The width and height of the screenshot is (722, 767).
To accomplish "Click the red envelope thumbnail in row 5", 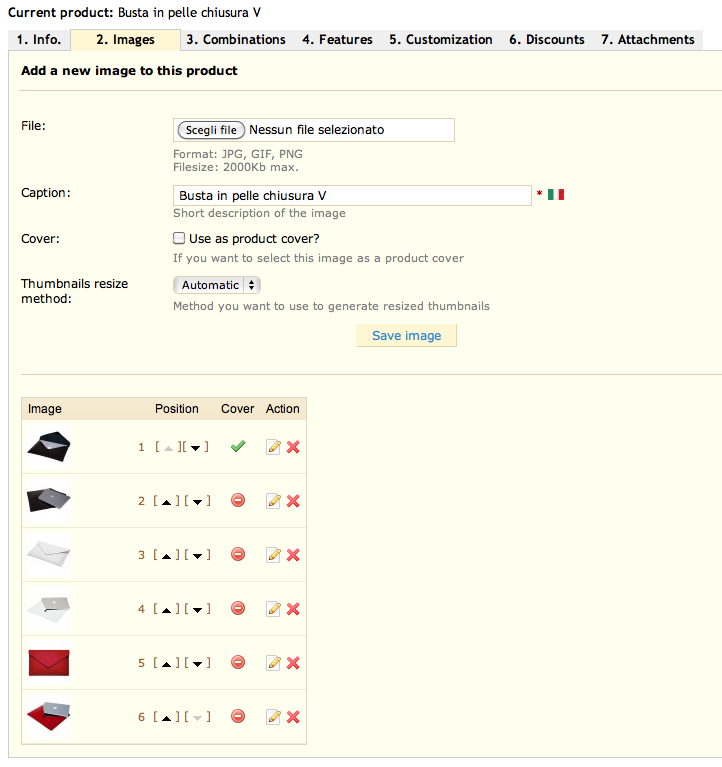I will (49, 663).
